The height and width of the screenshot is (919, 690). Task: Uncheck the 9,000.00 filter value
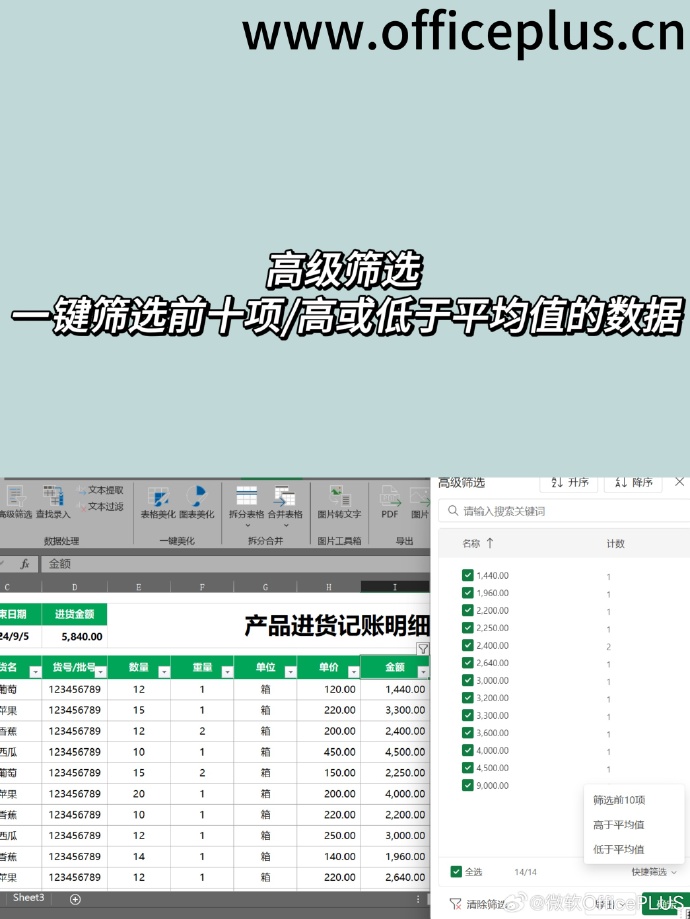pyautogui.click(x=468, y=785)
